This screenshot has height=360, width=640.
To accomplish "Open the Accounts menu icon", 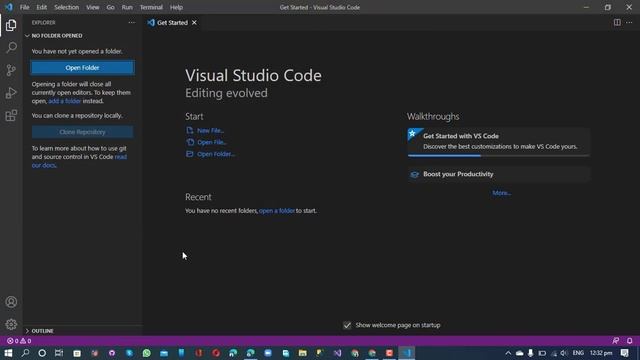I will [x=11, y=302].
